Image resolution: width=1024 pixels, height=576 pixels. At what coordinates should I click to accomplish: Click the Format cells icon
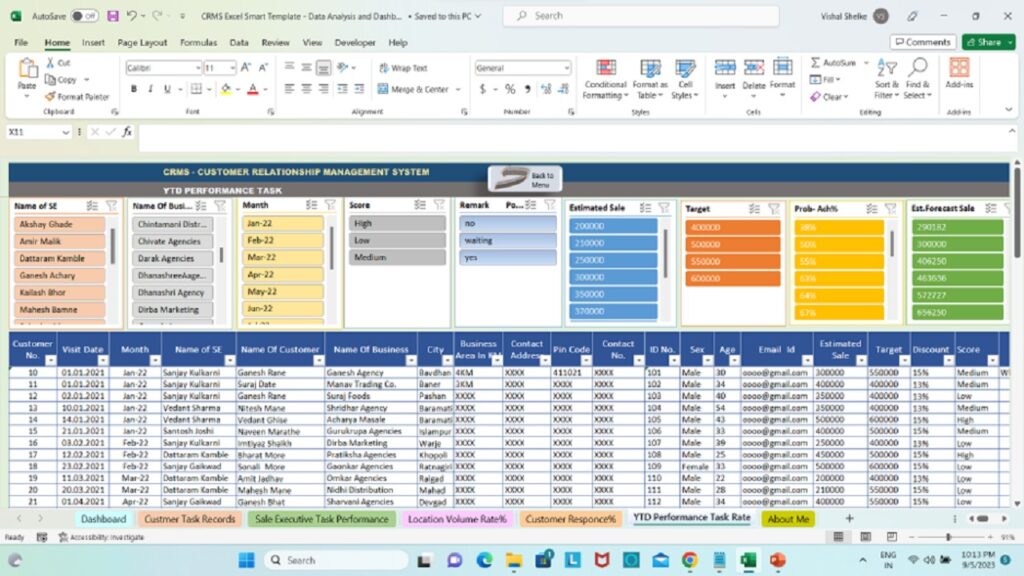pos(782,67)
